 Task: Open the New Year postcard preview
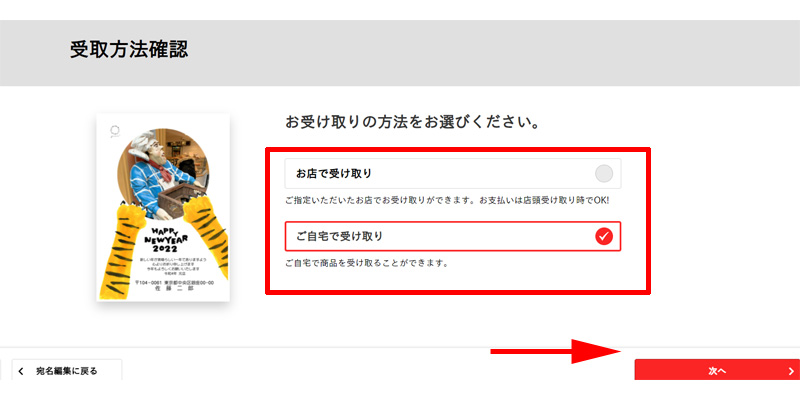[163, 207]
